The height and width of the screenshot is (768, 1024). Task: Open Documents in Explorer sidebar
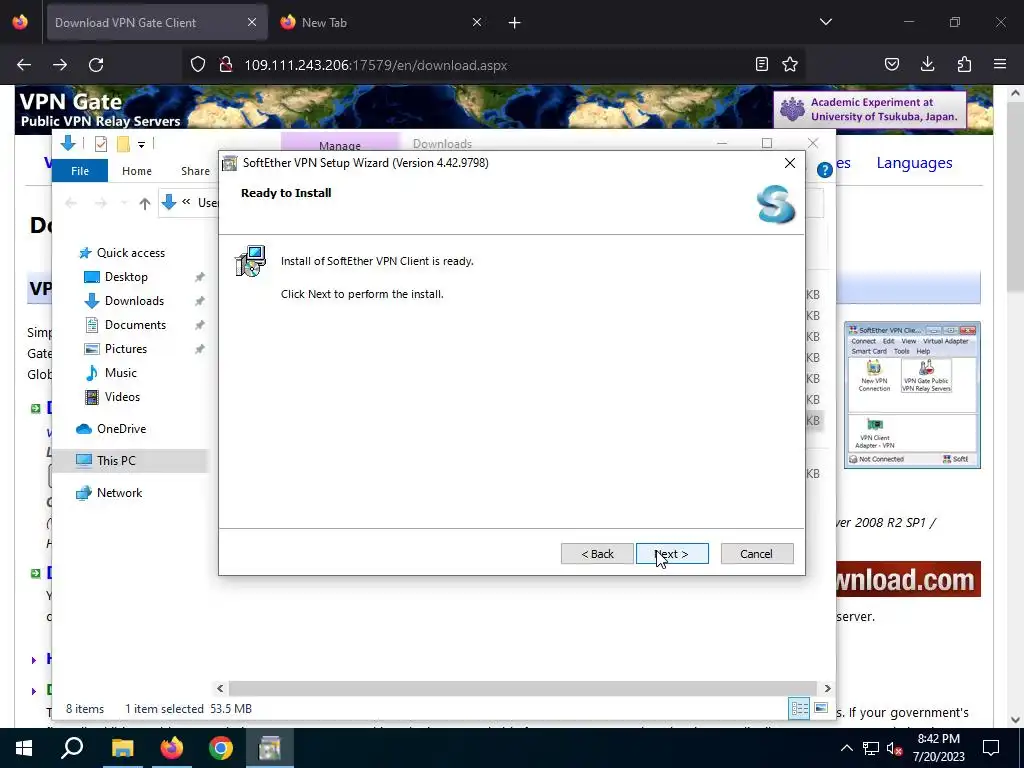pyautogui.click(x=135, y=325)
